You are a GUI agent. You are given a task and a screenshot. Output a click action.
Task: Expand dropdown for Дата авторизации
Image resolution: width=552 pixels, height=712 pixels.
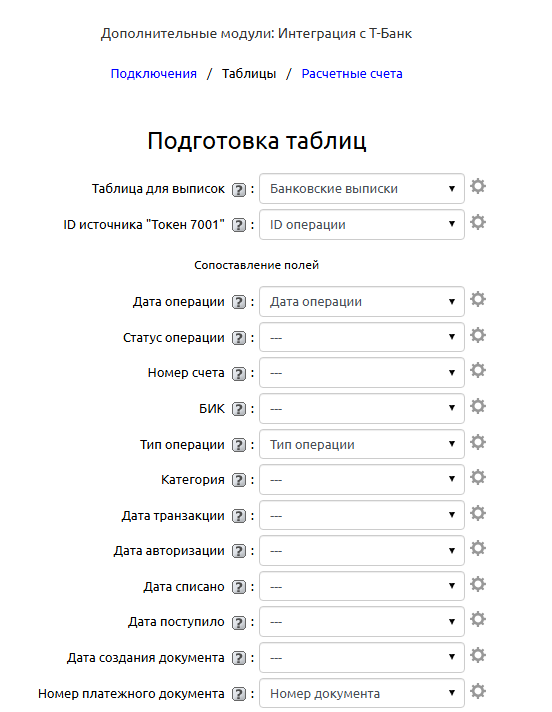coord(362,551)
